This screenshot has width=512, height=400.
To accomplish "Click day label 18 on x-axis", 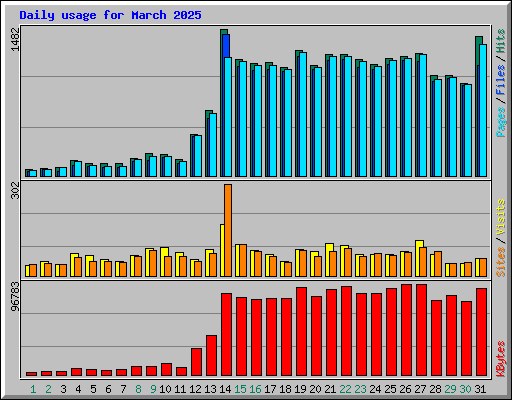I will (x=285, y=389).
